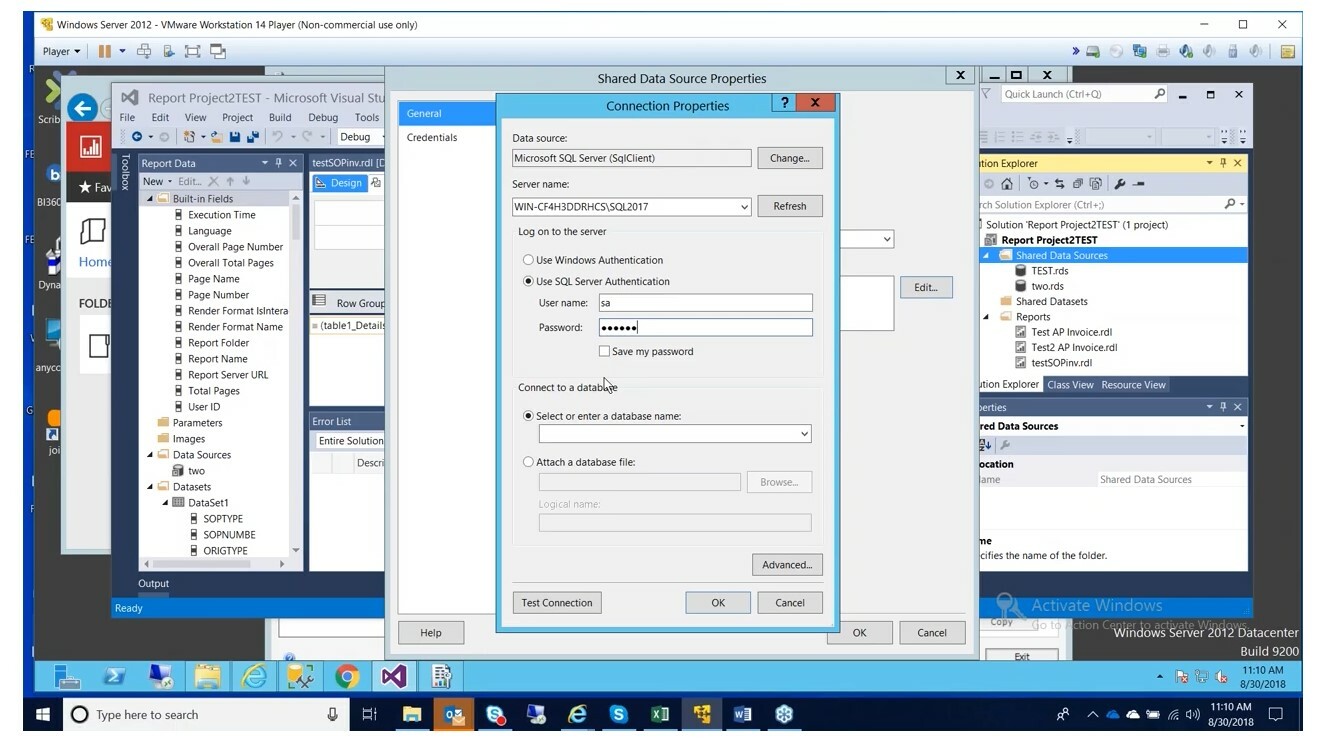Image resolution: width=1320 pixels, height=742 pixels.
Task: Click the Properties wrench icon in Solution Explorer
Action: pos(1120,183)
